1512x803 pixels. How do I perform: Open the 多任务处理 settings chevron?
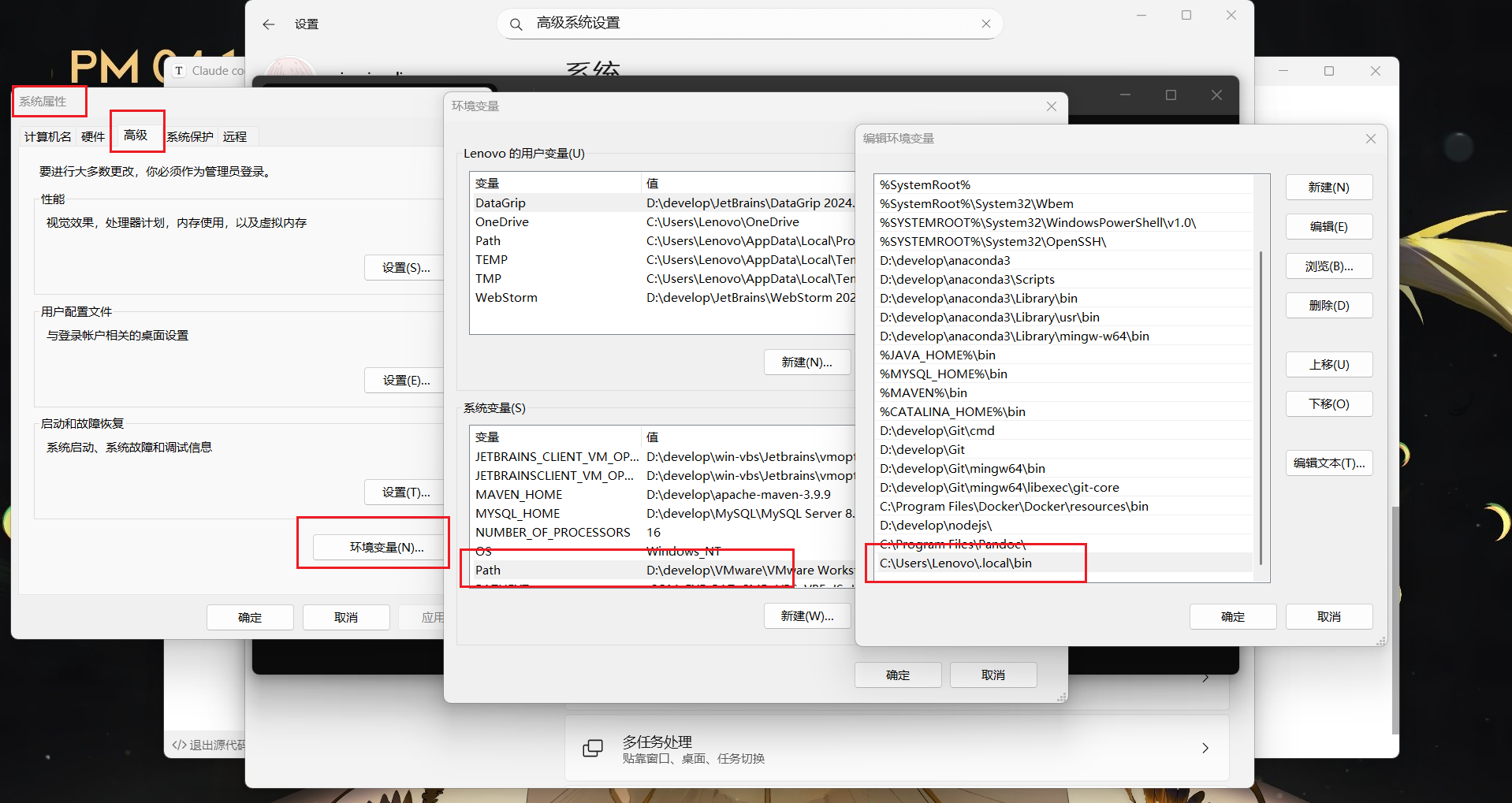click(x=1205, y=748)
